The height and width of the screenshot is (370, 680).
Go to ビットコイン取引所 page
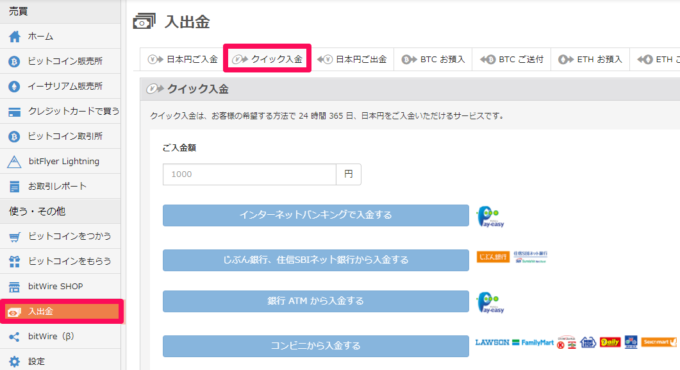click(x=60, y=137)
